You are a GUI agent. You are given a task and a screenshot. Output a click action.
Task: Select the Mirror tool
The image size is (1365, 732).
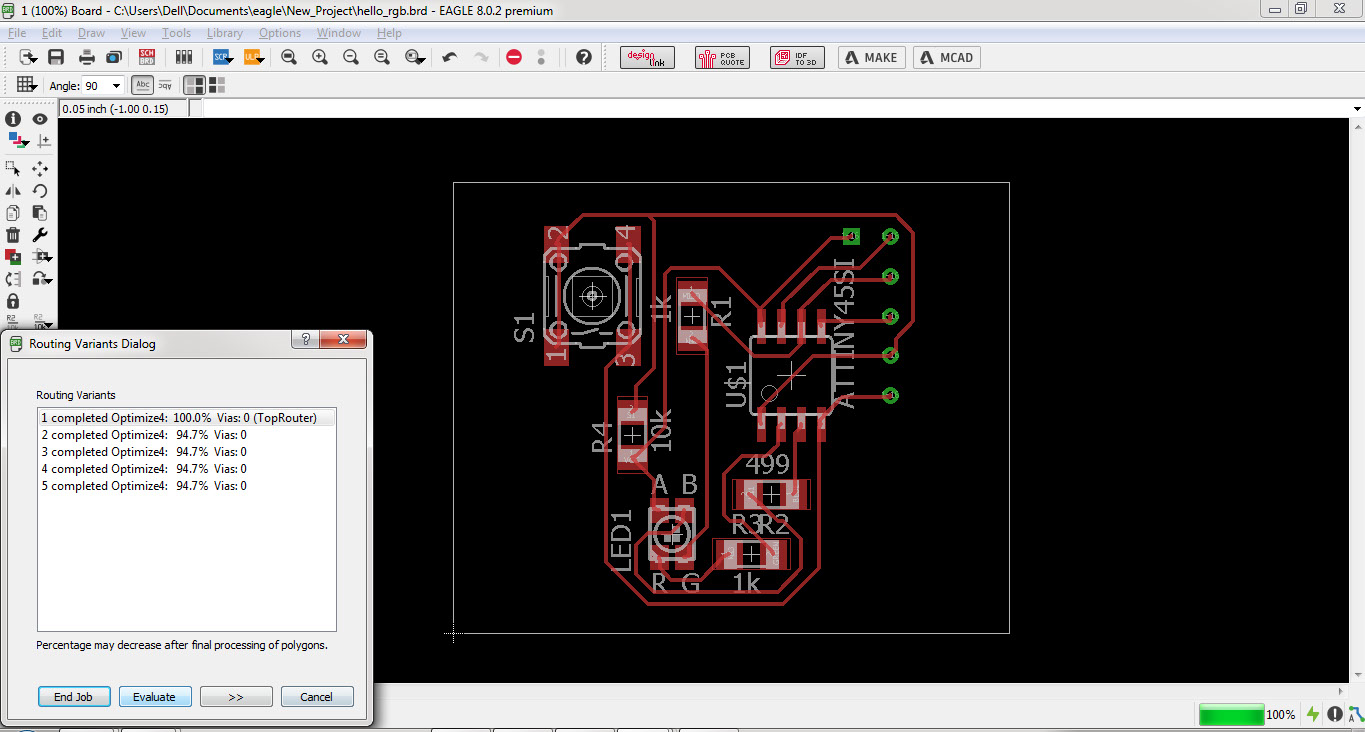click(13, 190)
